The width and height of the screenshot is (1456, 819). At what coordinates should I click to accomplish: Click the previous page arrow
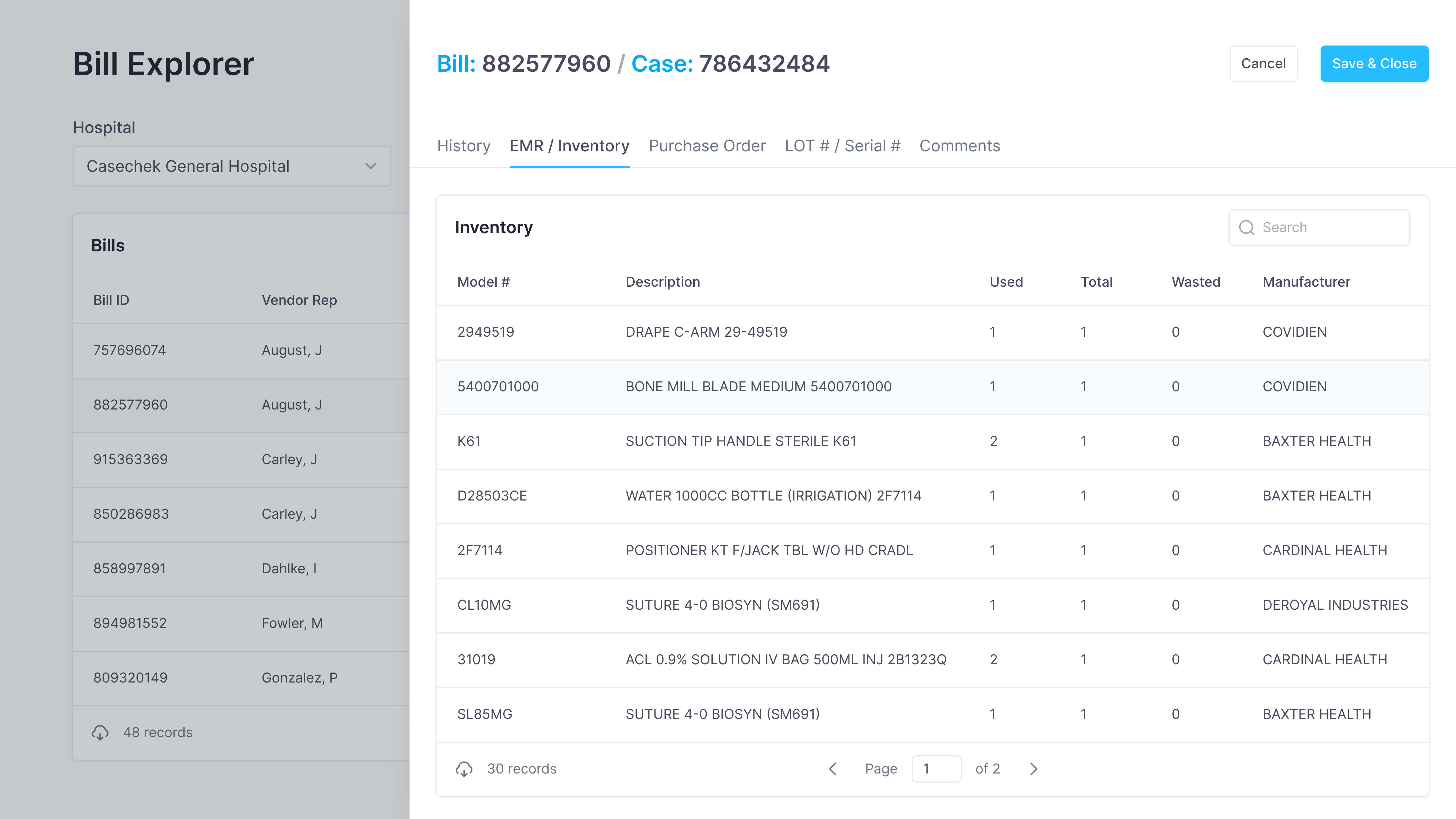coord(833,769)
